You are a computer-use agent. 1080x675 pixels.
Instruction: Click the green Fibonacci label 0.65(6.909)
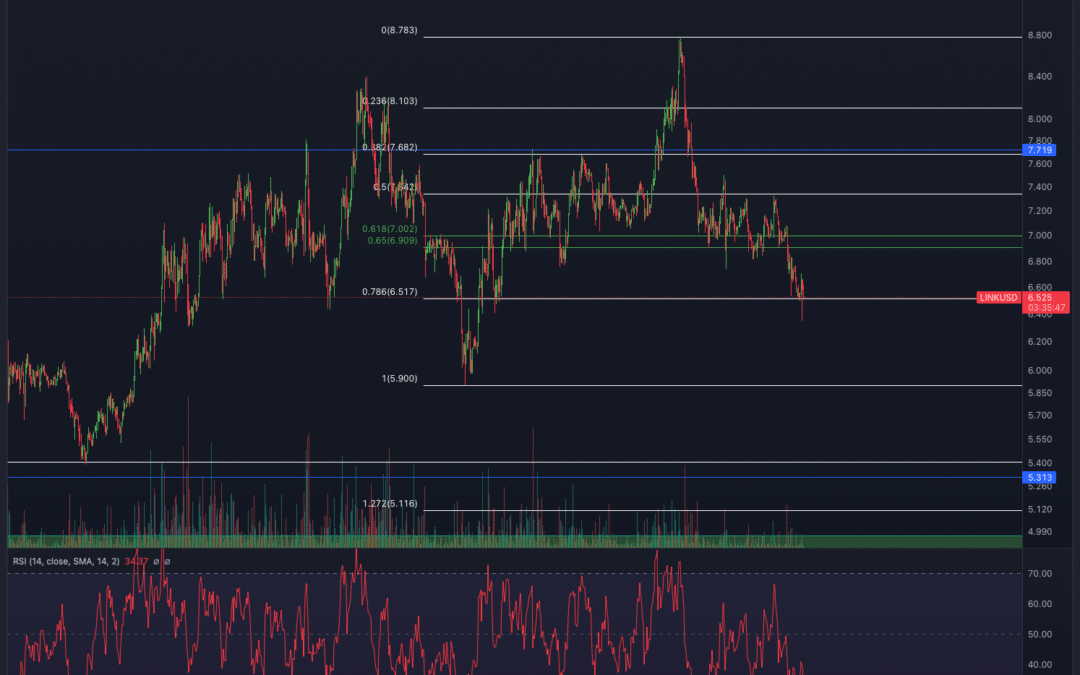393,240
